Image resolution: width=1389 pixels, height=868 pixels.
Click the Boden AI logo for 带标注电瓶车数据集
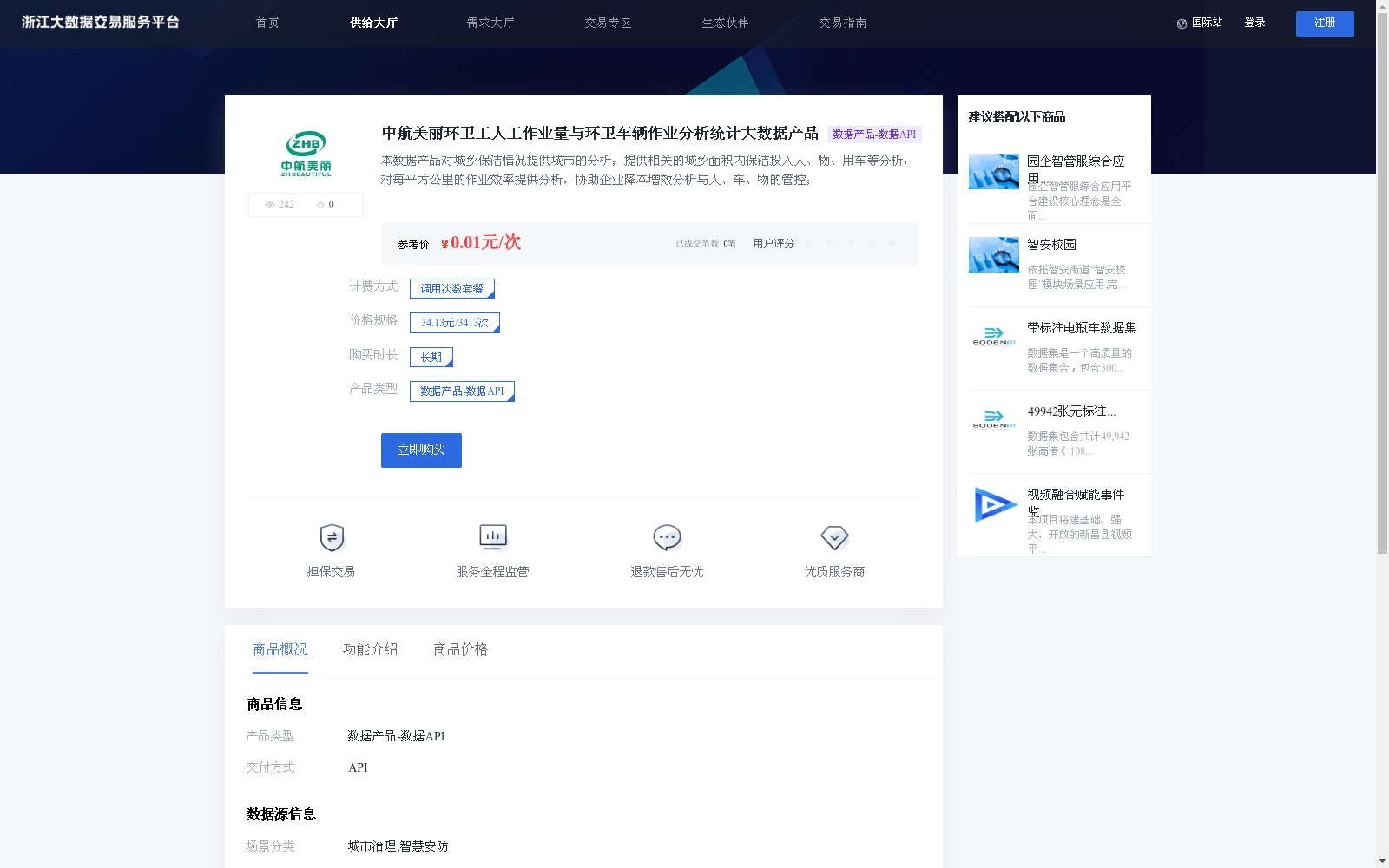click(x=994, y=336)
